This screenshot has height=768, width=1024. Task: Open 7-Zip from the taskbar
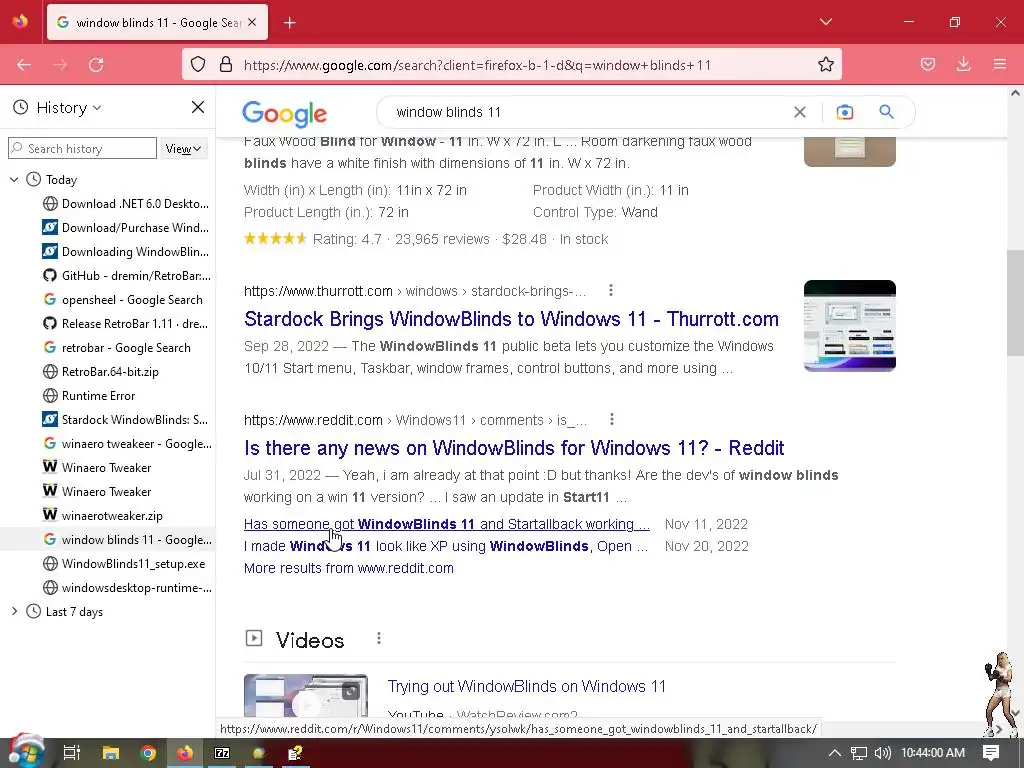222,753
